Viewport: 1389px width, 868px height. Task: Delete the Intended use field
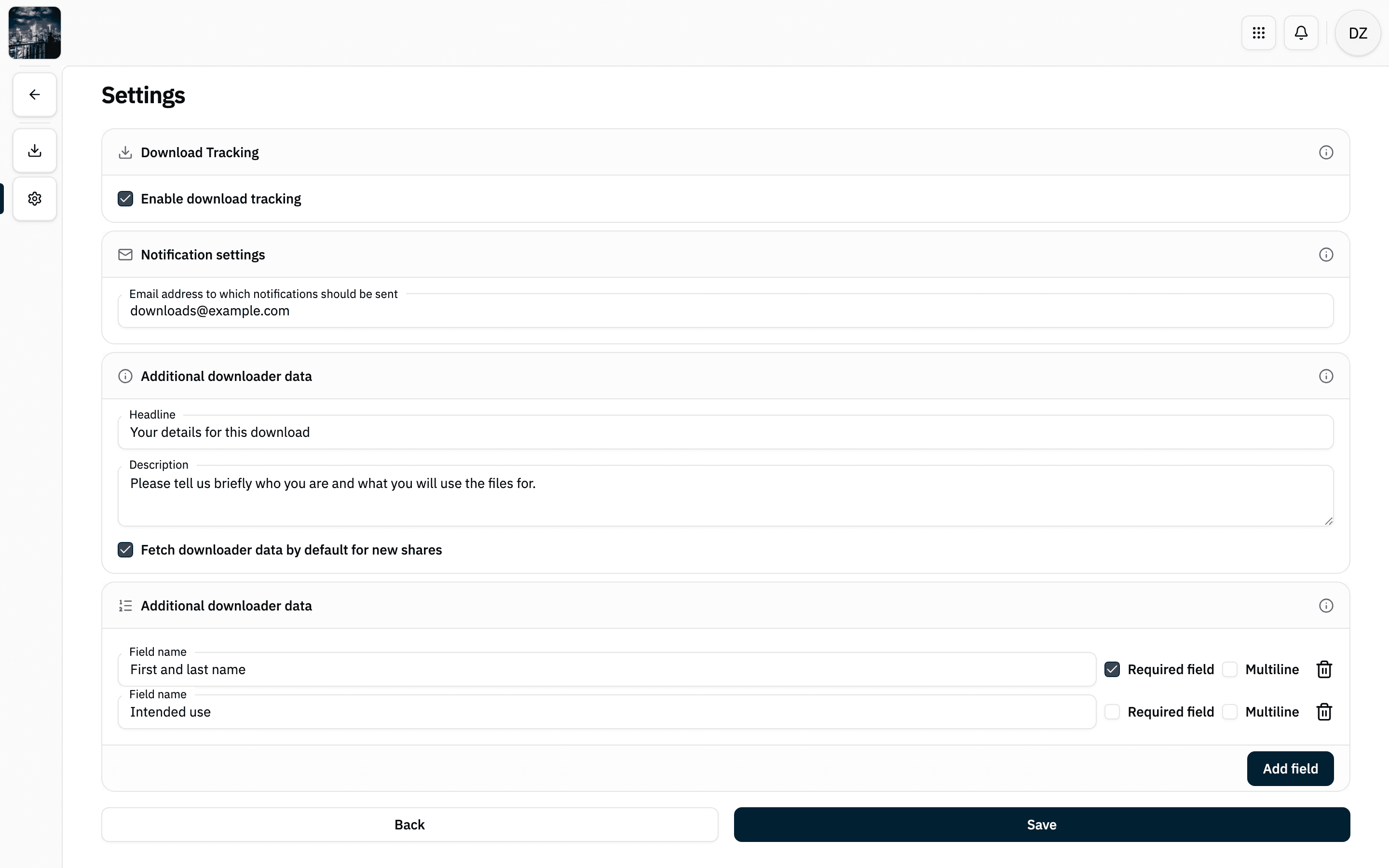(1323, 712)
